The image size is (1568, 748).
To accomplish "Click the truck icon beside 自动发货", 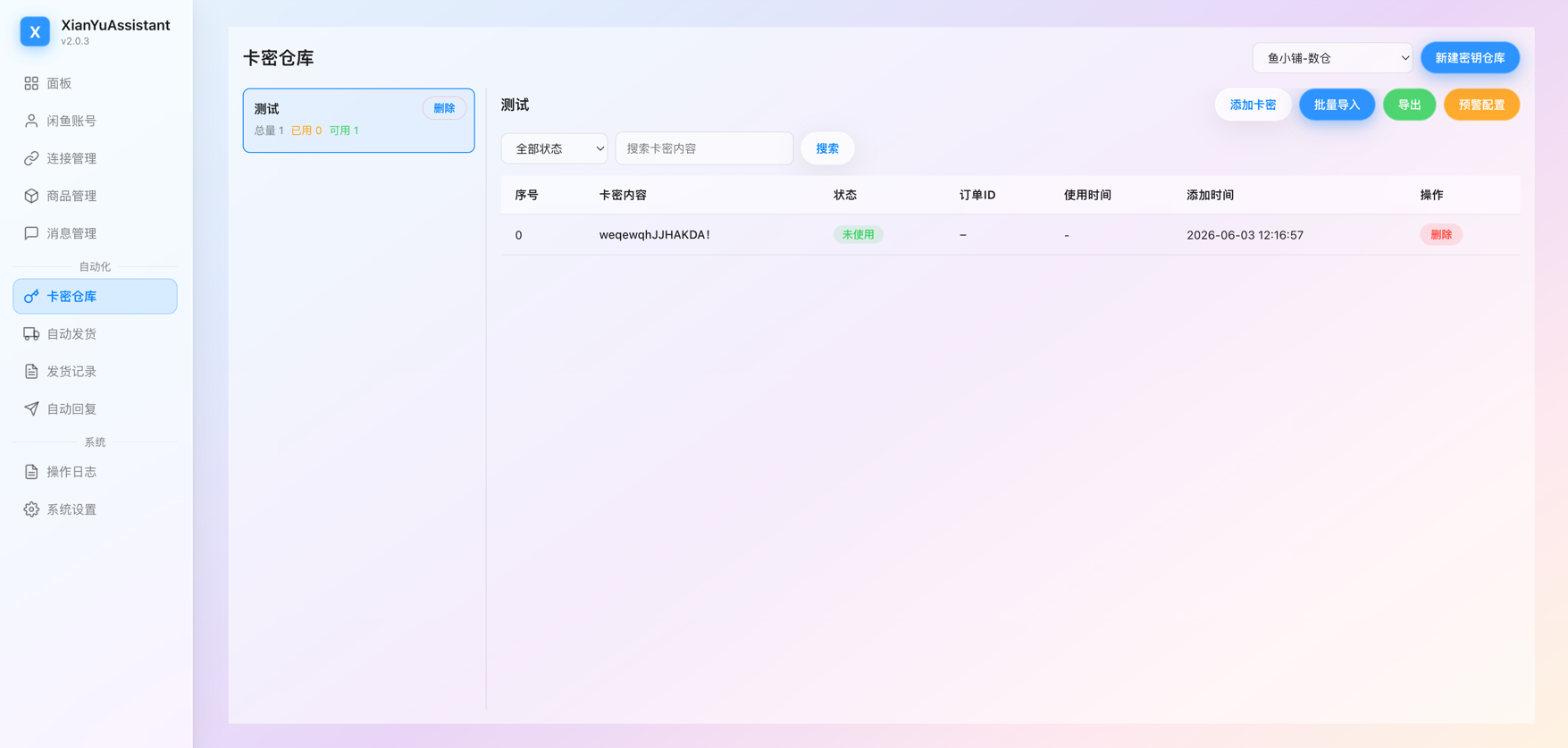I will [31, 333].
